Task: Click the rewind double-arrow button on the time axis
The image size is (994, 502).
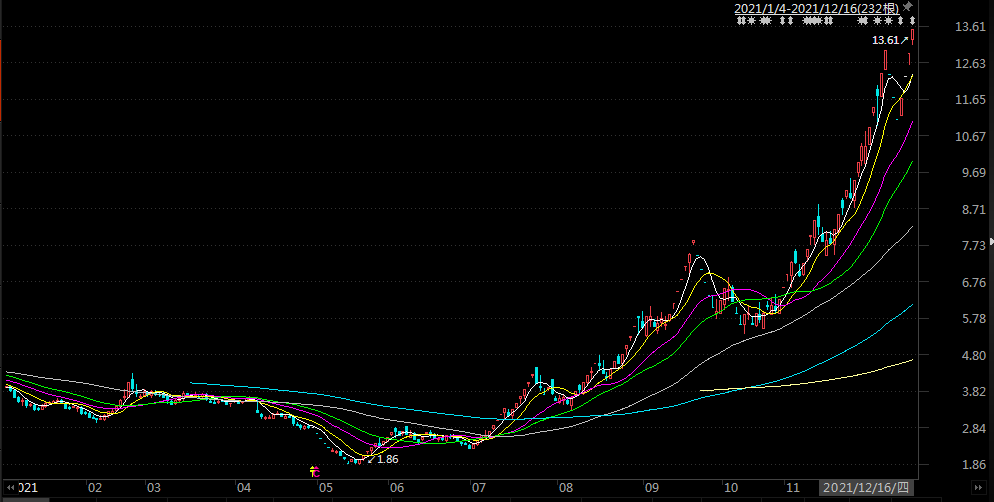Action: pos(10,487)
